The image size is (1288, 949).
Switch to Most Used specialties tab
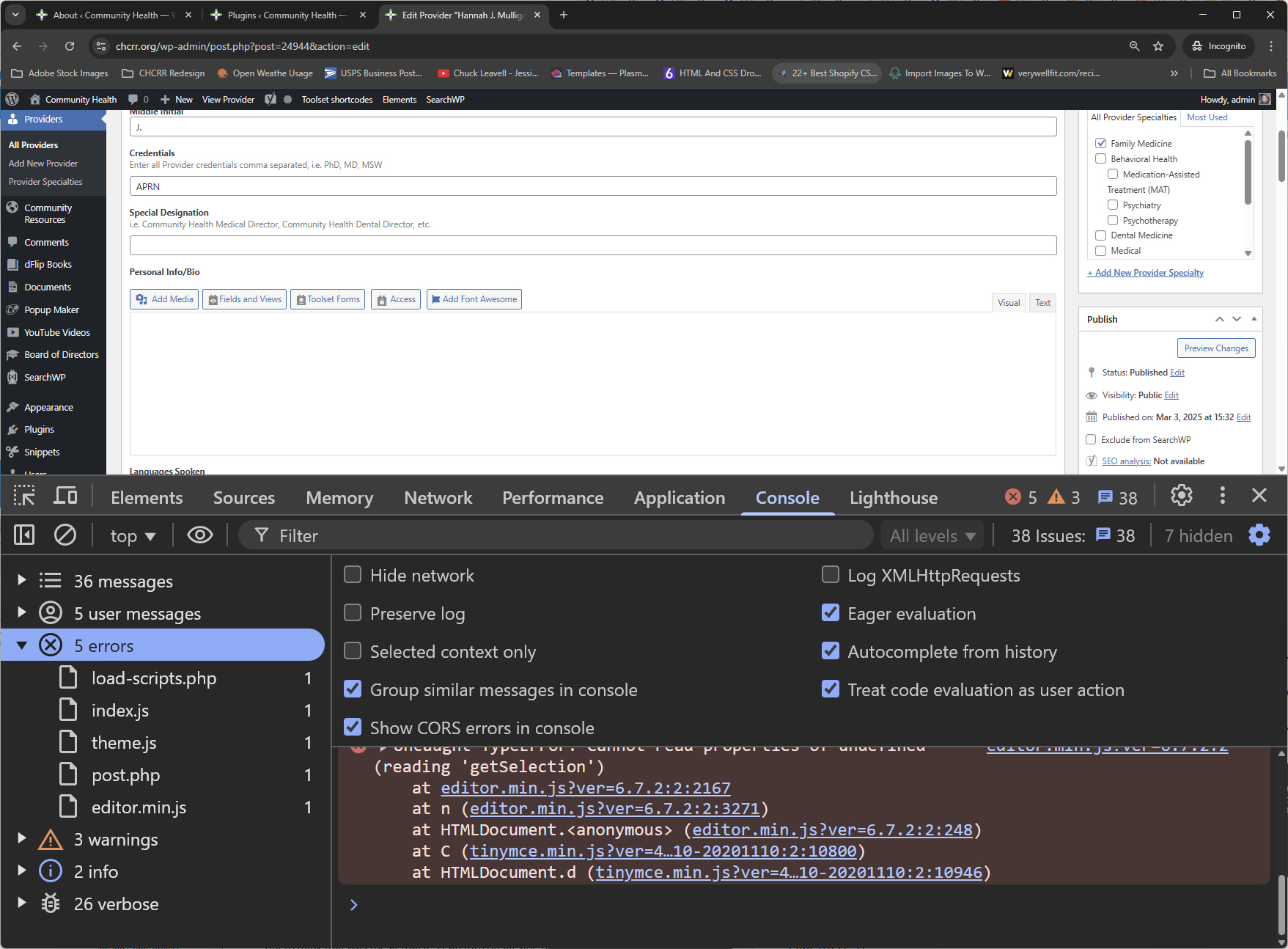tap(1207, 117)
